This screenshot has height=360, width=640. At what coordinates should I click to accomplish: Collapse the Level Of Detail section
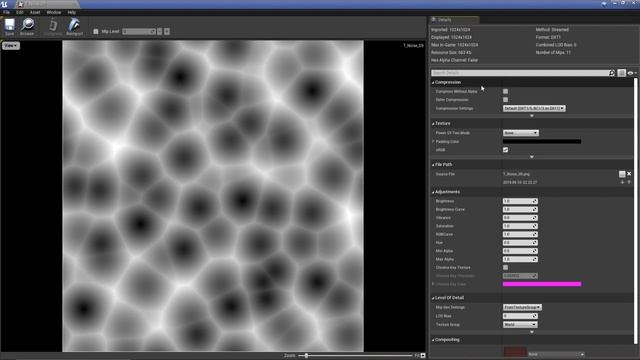click(433, 298)
